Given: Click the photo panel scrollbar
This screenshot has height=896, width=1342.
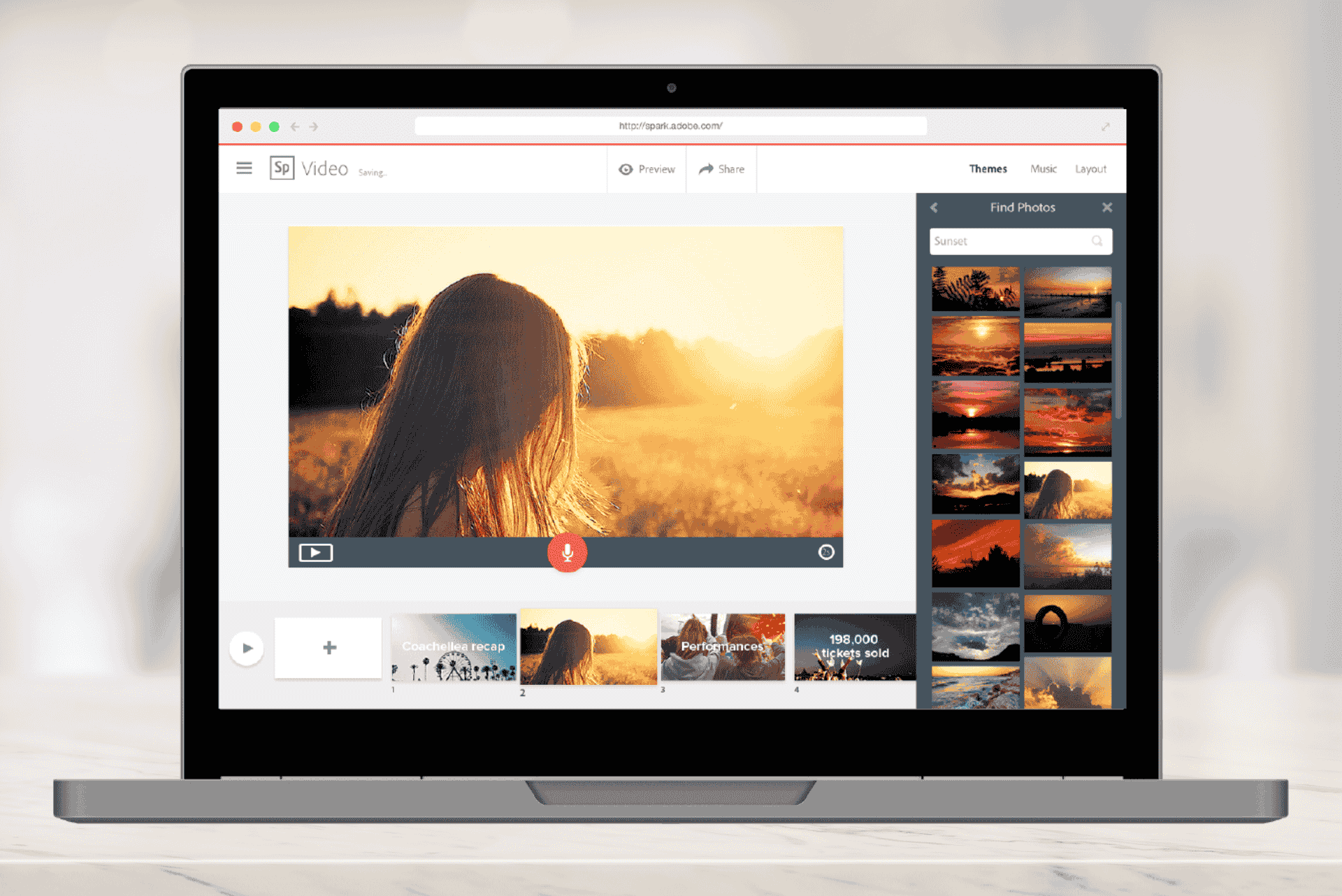Looking at the screenshot, I should [1118, 361].
